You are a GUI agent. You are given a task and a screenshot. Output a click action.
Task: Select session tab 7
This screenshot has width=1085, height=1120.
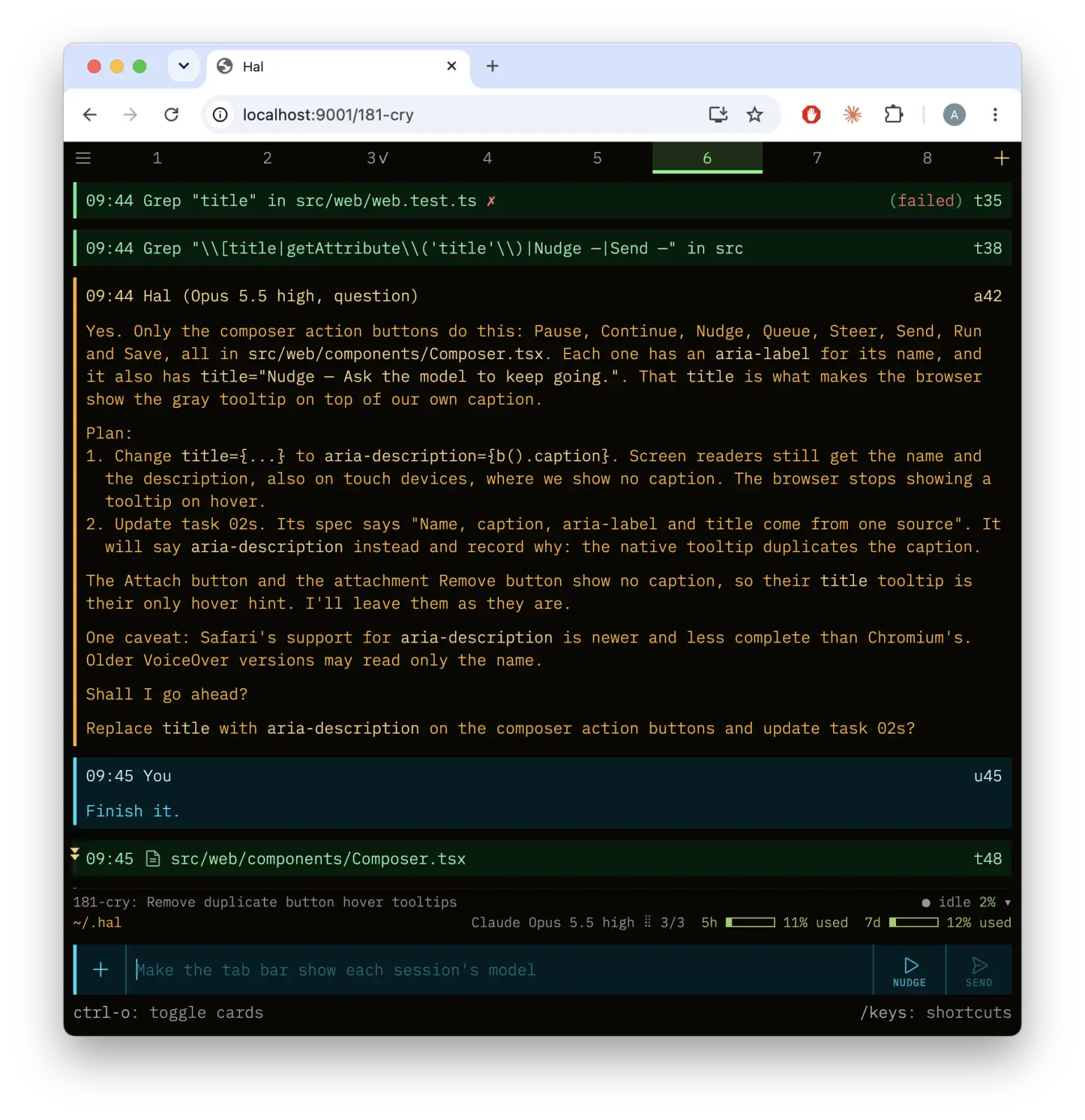817,158
